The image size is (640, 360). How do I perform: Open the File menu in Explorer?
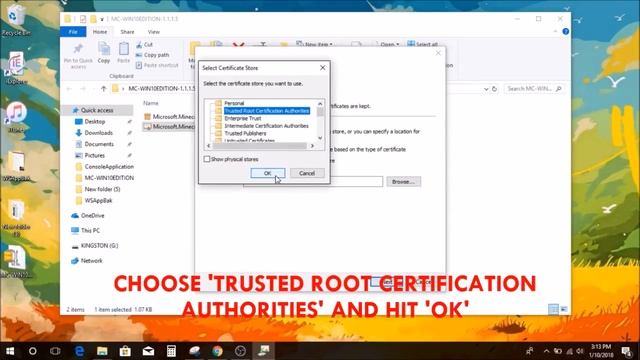click(73, 32)
